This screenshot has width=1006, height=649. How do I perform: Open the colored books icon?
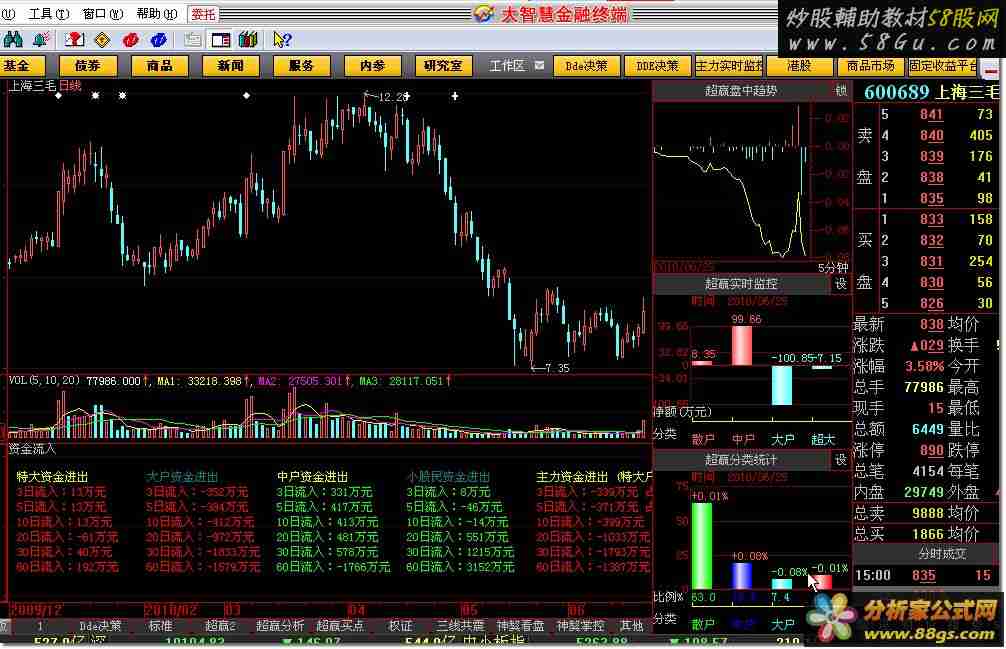(249, 40)
